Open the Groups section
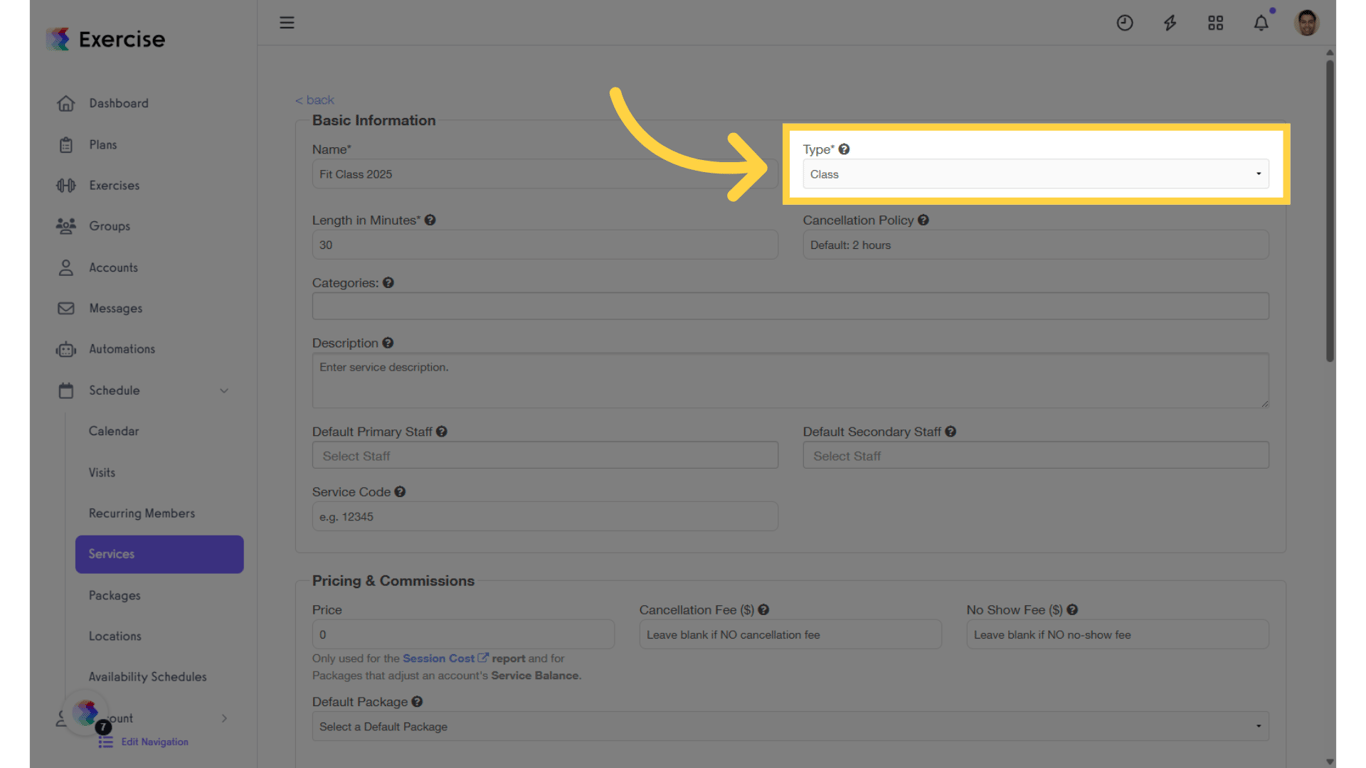Screen dimensions: 1366x768 coord(111,226)
